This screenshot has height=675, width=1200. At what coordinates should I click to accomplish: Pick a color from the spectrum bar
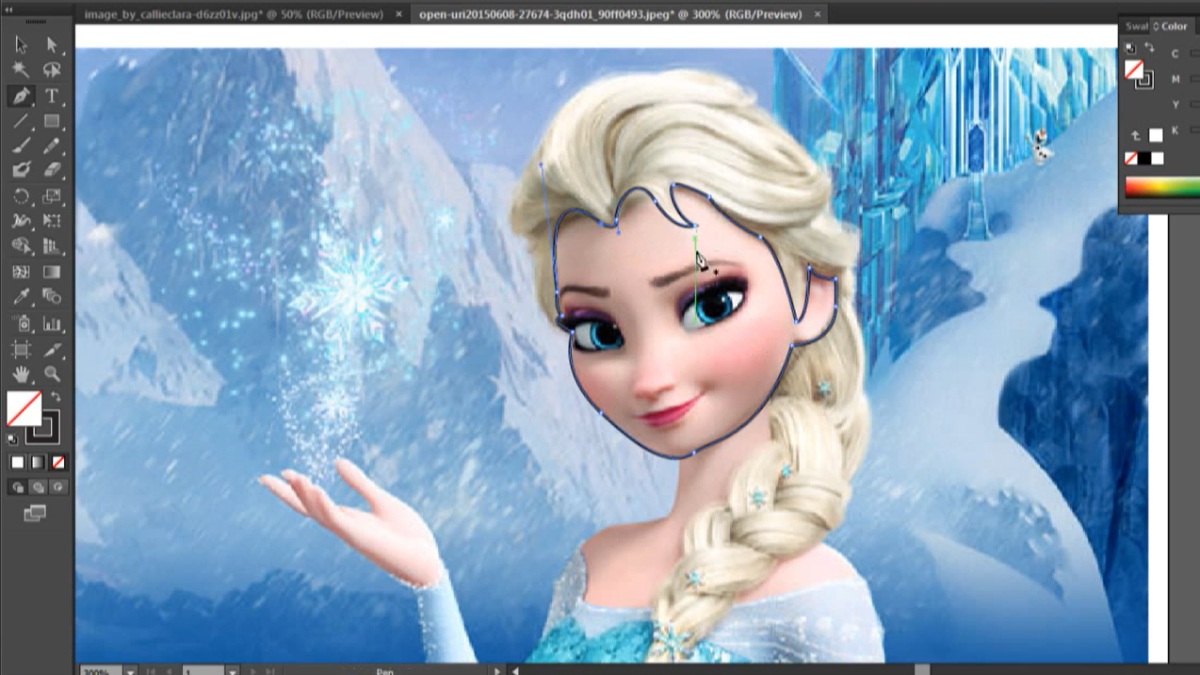pos(1162,187)
